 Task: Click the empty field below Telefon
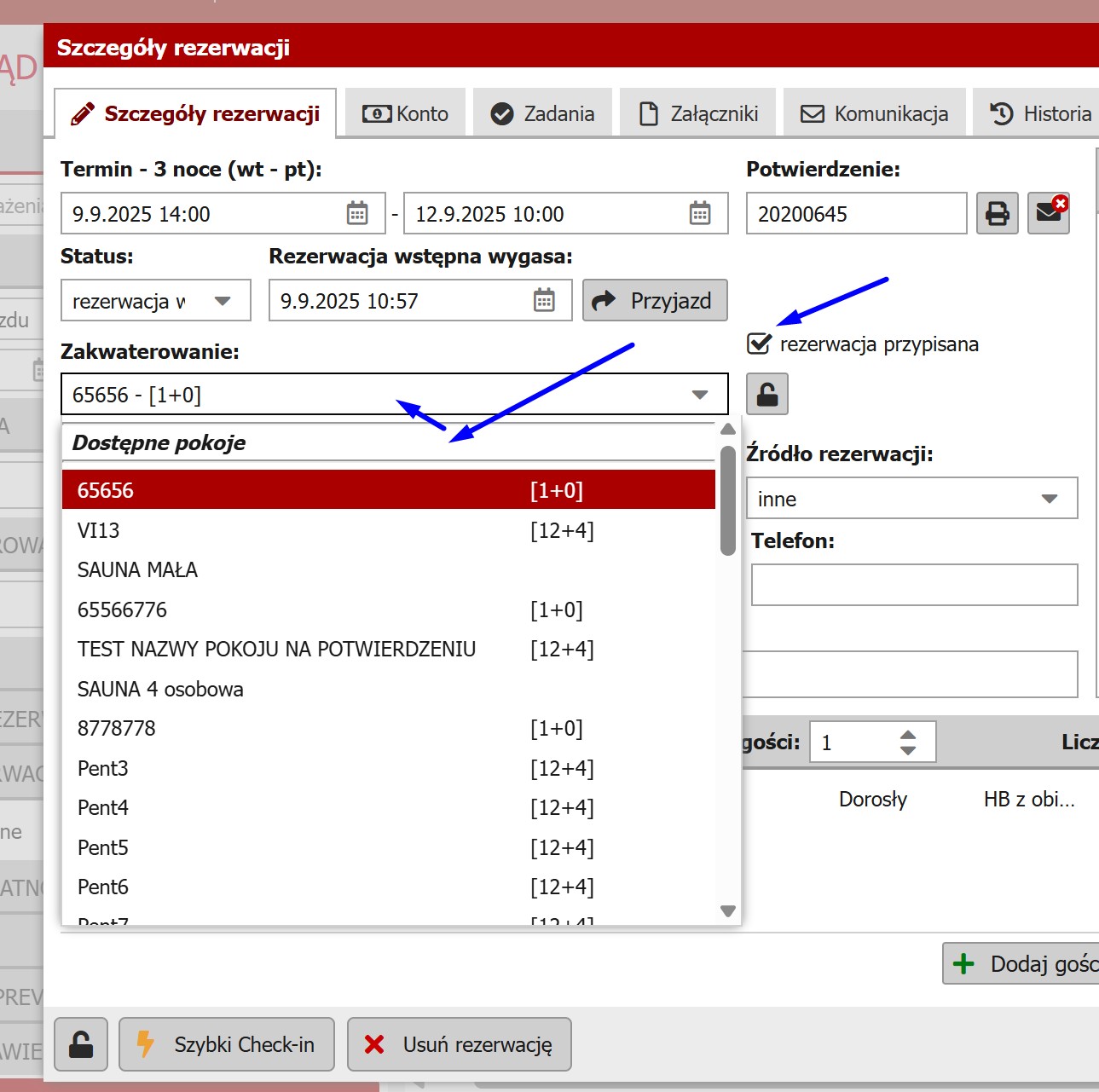(911, 674)
